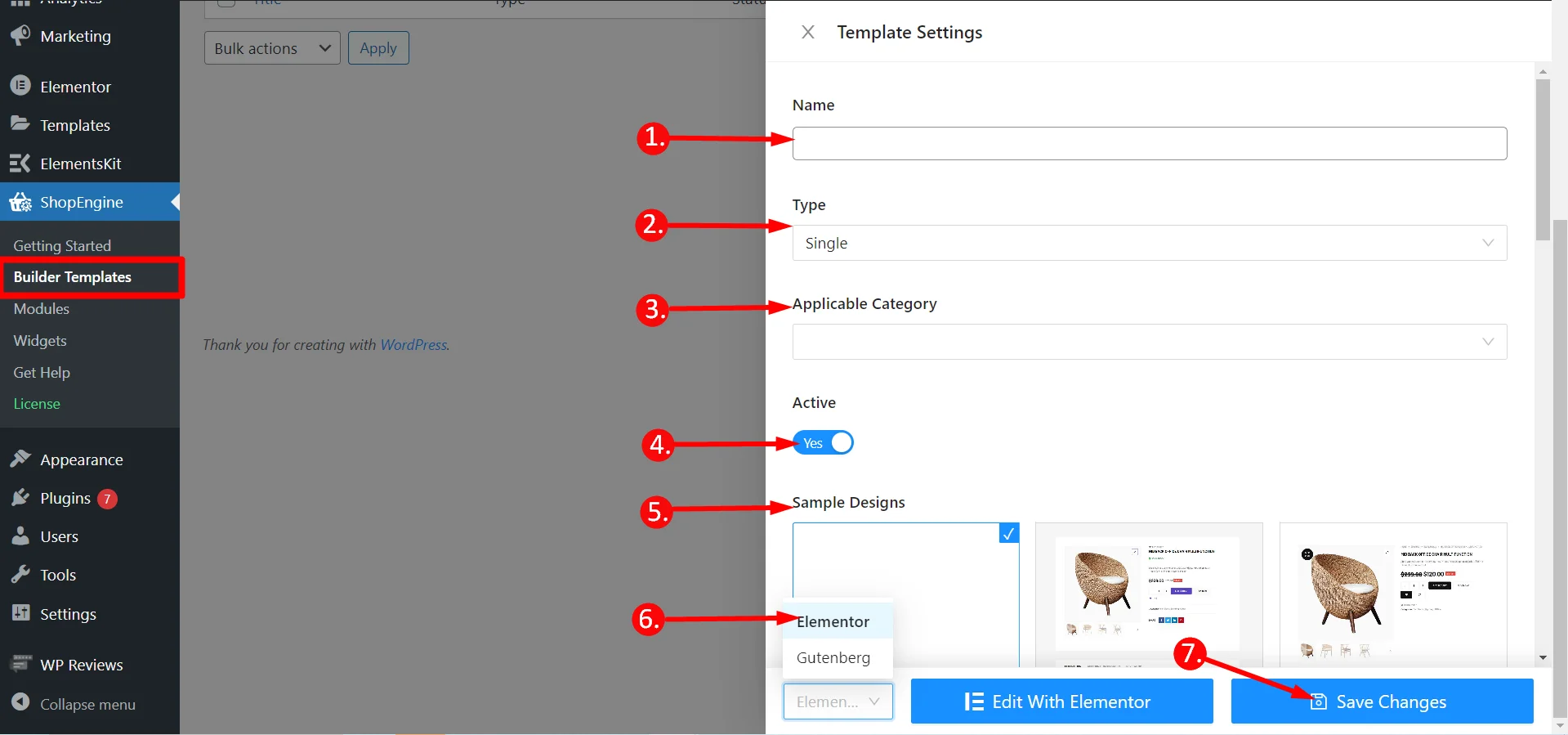
Task: Choose Gutenberg from the editor list
Action: (x=838, y=657)
